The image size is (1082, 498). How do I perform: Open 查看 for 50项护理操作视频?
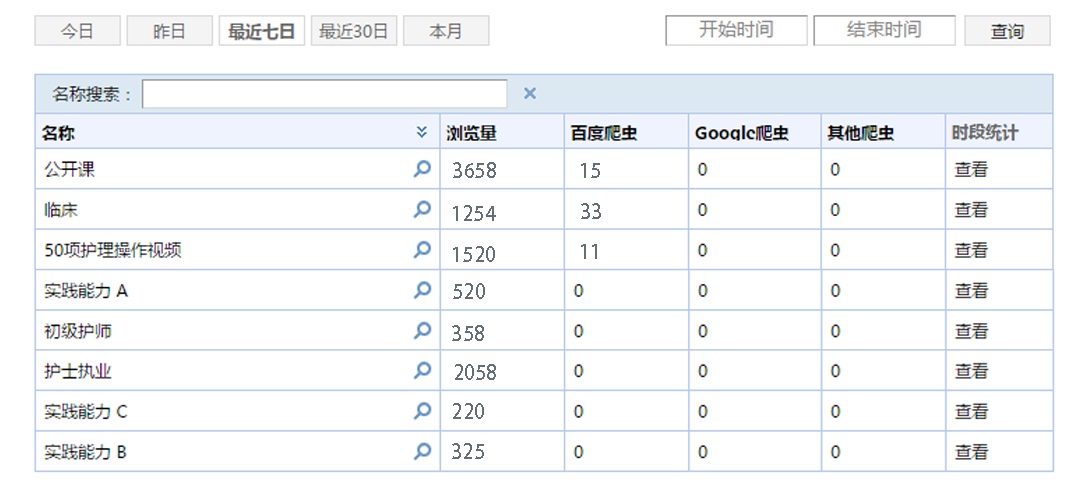pyautogui.click(x=971, y=250)
